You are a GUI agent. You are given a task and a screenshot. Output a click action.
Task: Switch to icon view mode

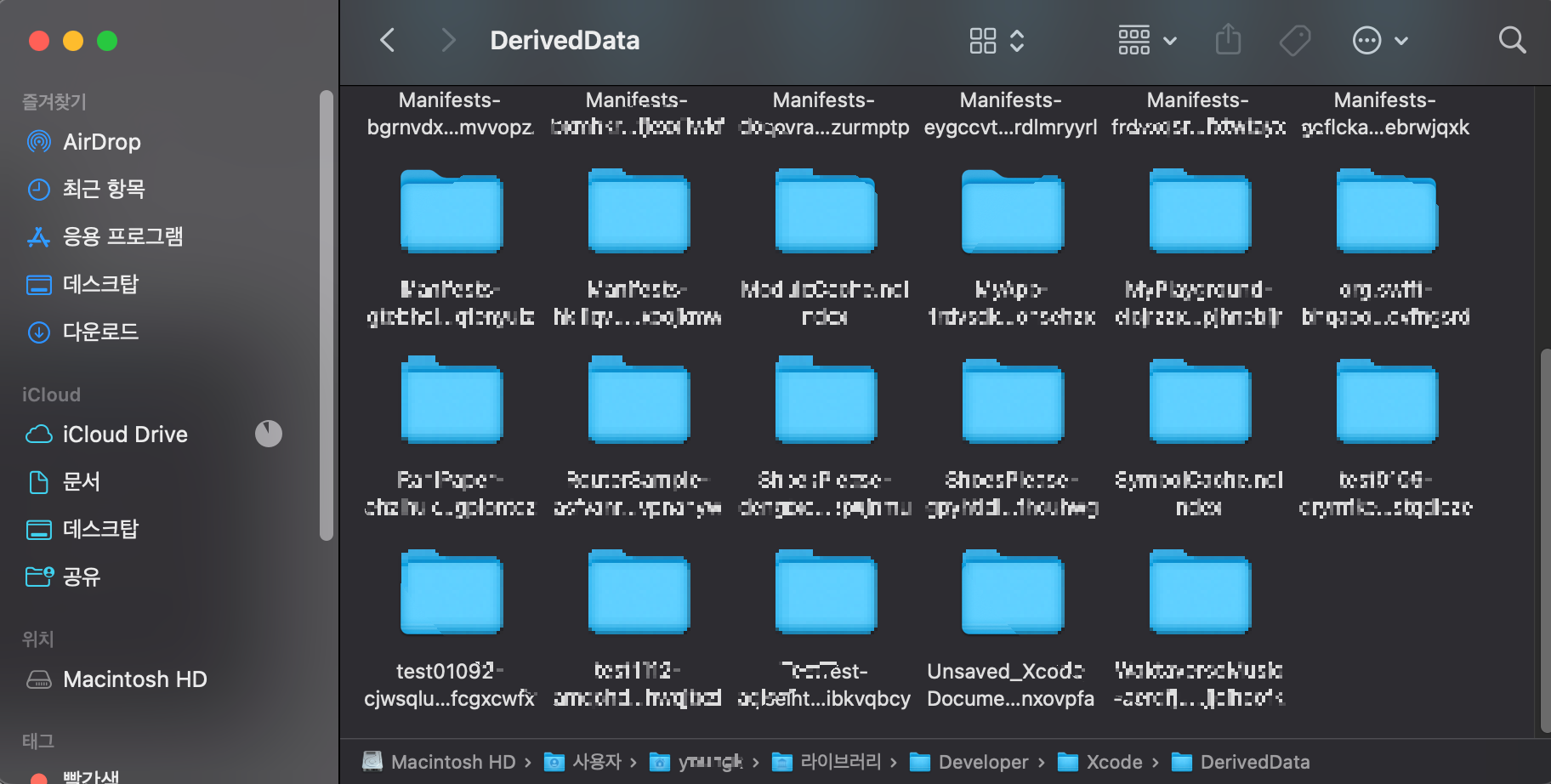pos(982,40)
